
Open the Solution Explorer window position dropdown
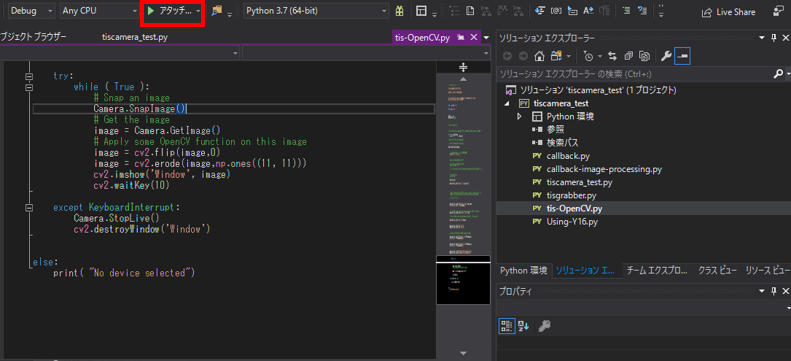[x=762, y=38]
